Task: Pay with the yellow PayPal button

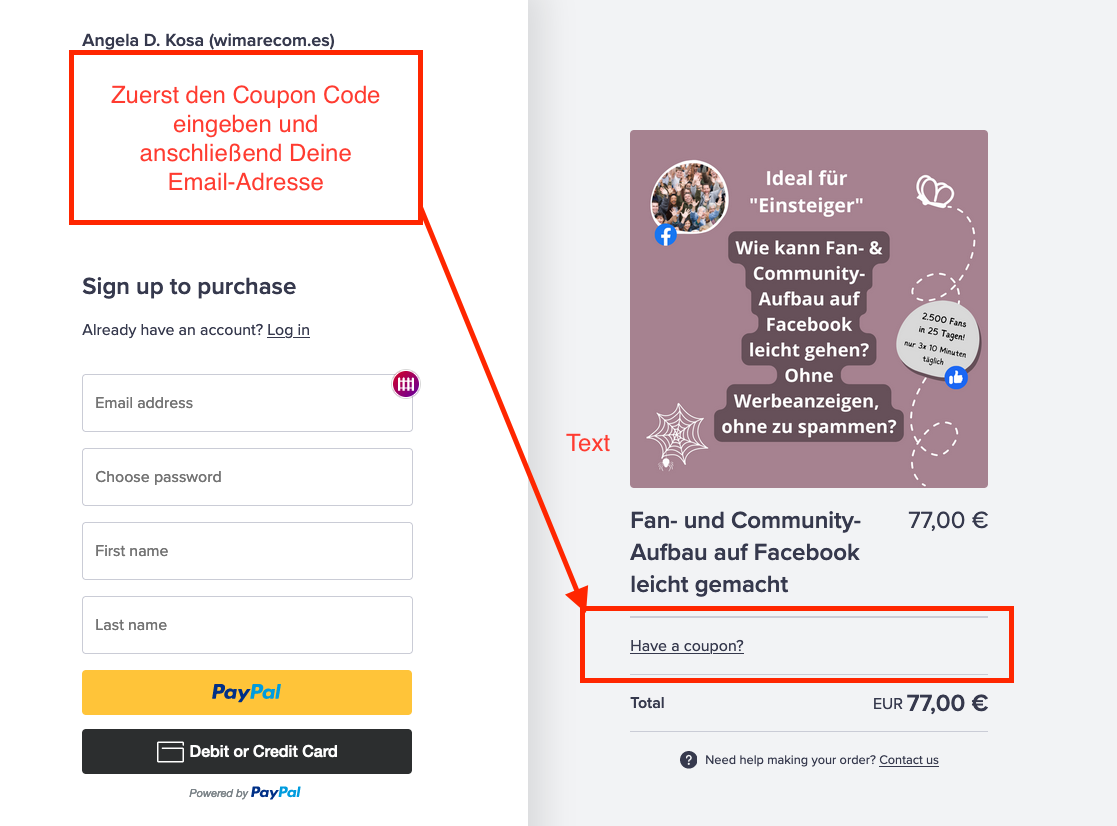Action: click(247, 692)
